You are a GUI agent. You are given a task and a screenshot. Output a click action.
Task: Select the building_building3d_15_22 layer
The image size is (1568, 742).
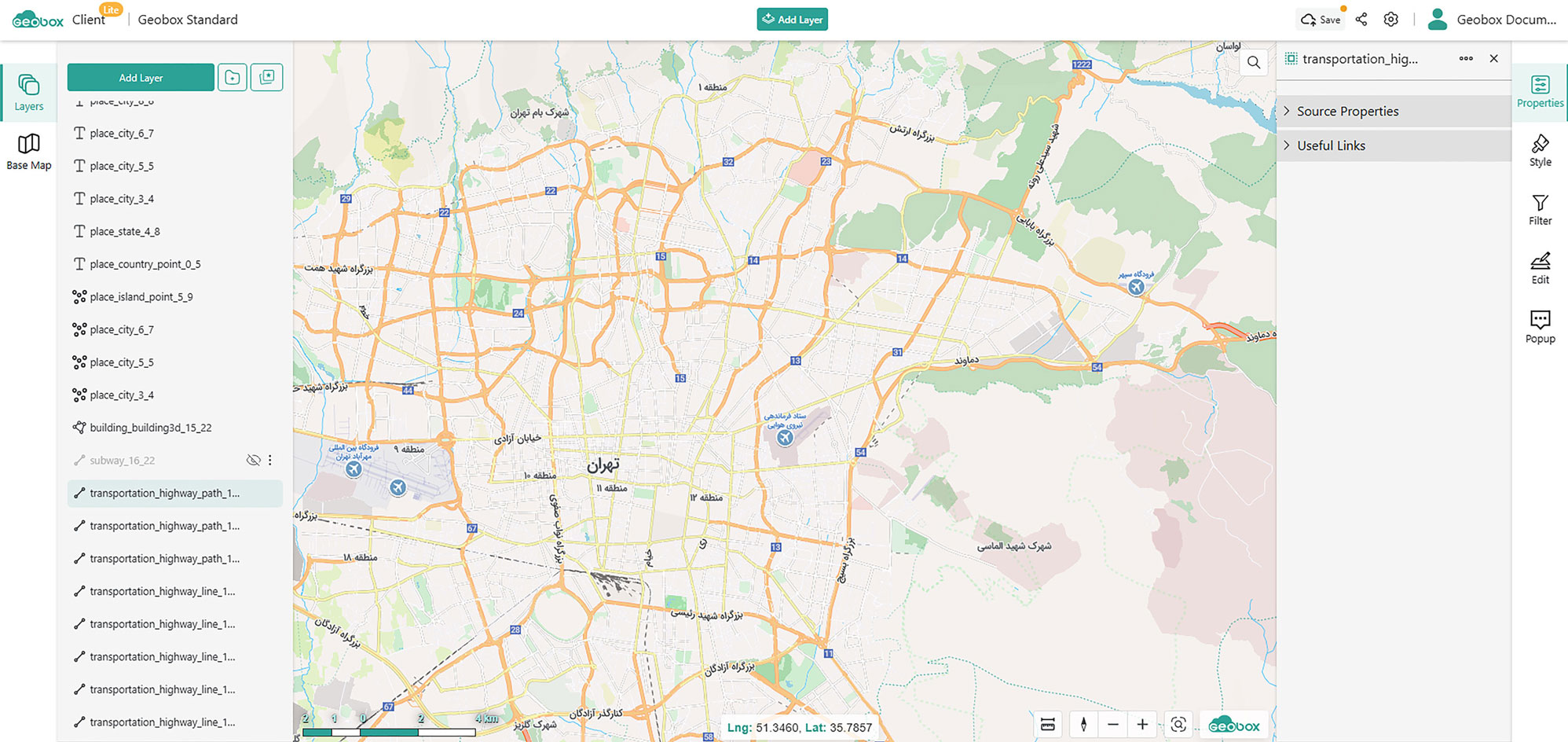[x=151, y=428]
